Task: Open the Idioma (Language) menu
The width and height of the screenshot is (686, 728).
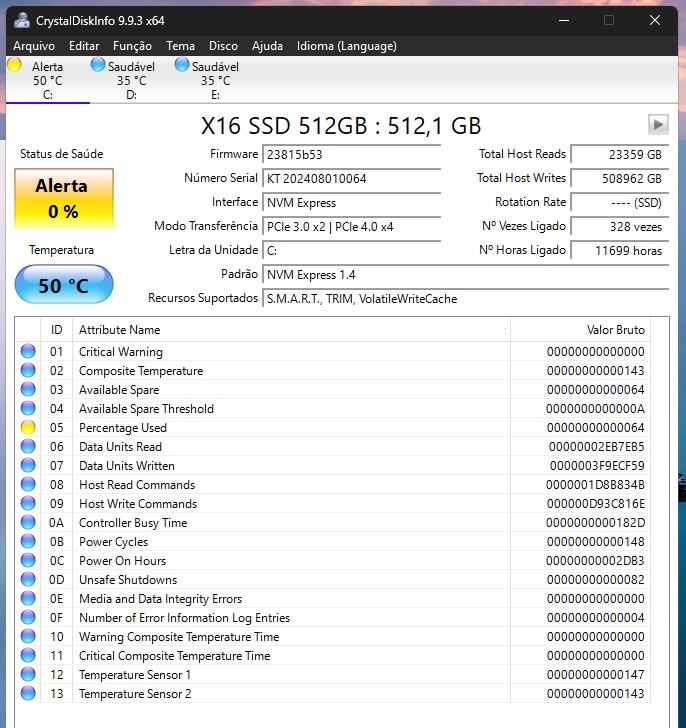Action: (347, 46)
